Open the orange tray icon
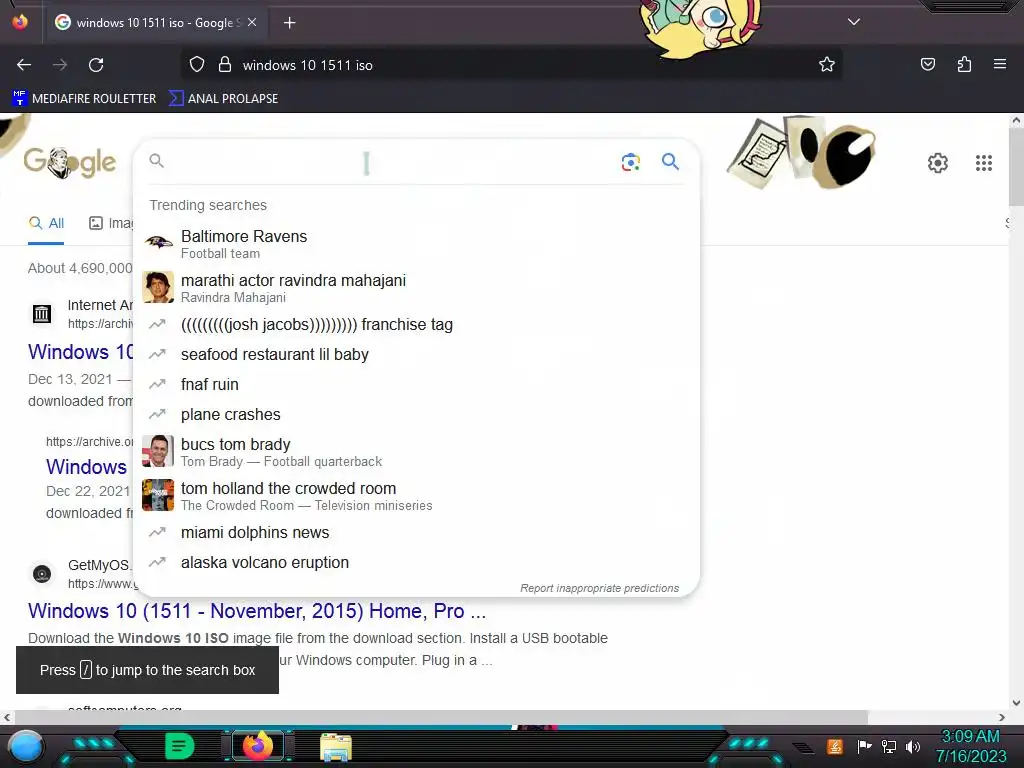Viewport: 1024px width, 768px height. coord(835,746)
